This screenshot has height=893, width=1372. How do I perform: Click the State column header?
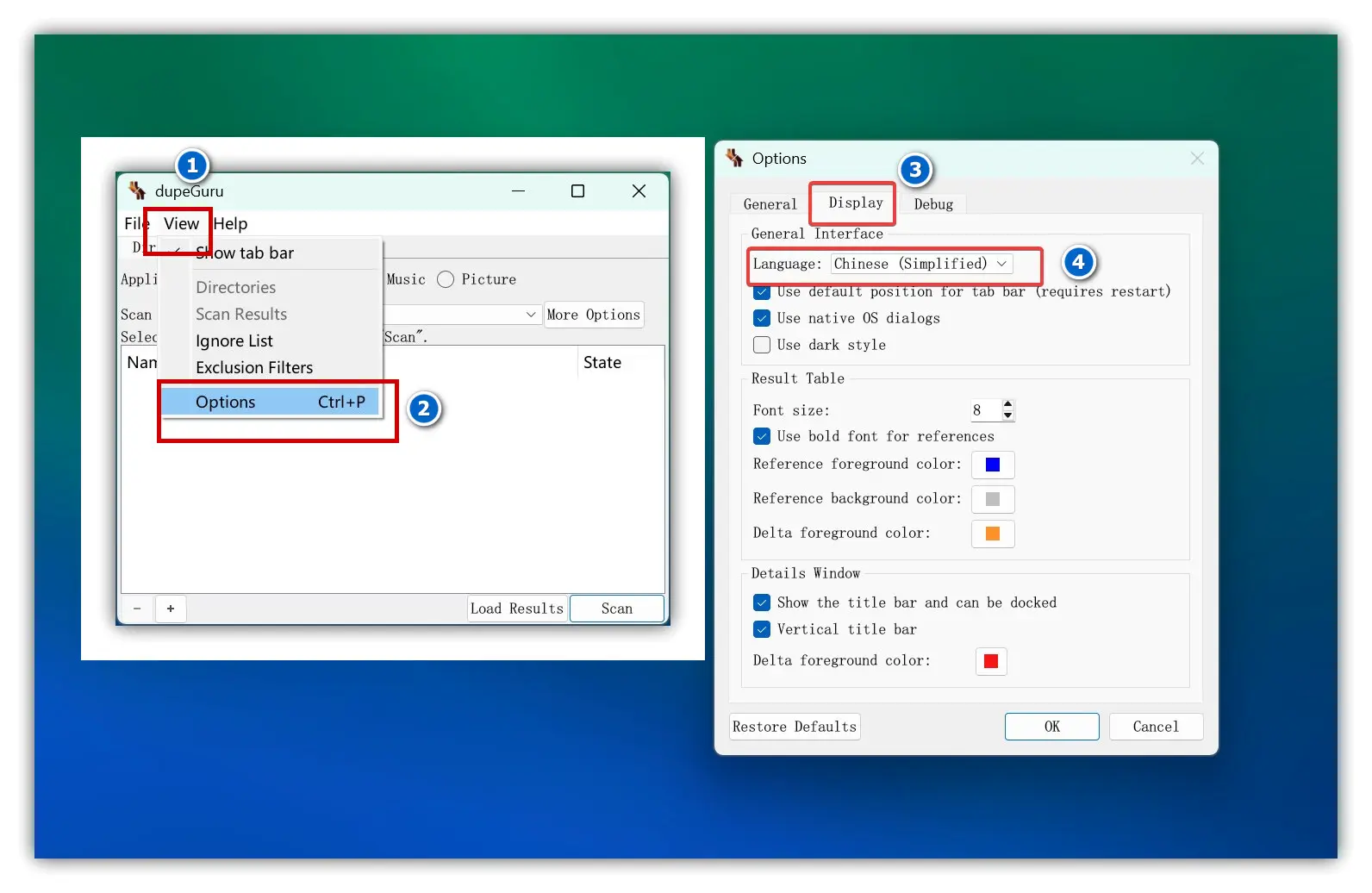(x=602, y=363)
